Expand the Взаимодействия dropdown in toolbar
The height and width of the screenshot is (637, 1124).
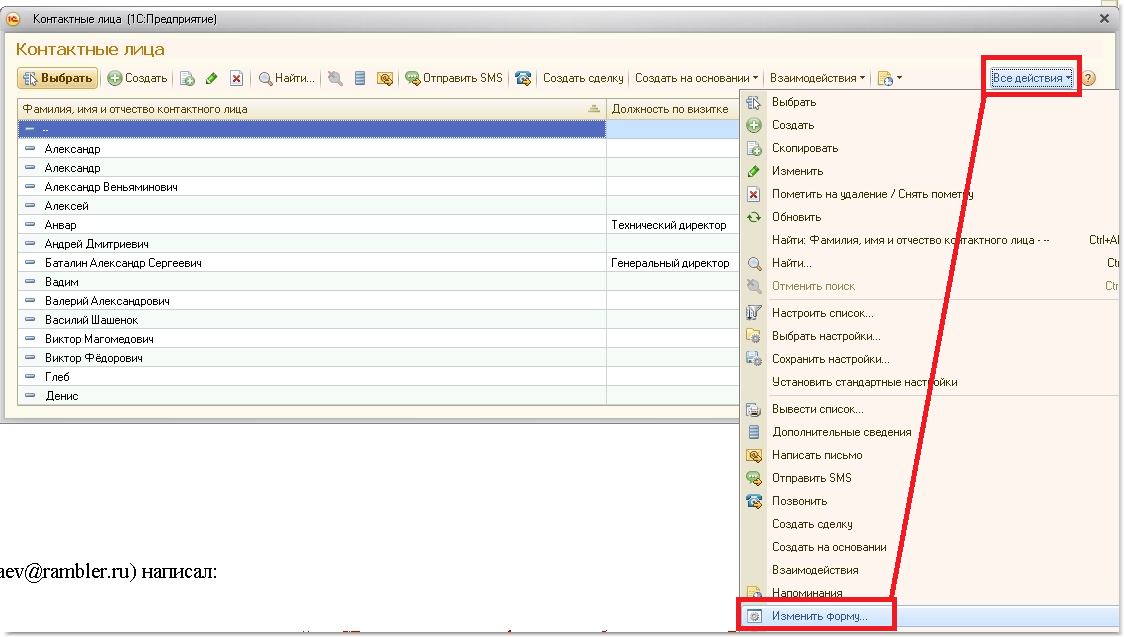point(817,78)
